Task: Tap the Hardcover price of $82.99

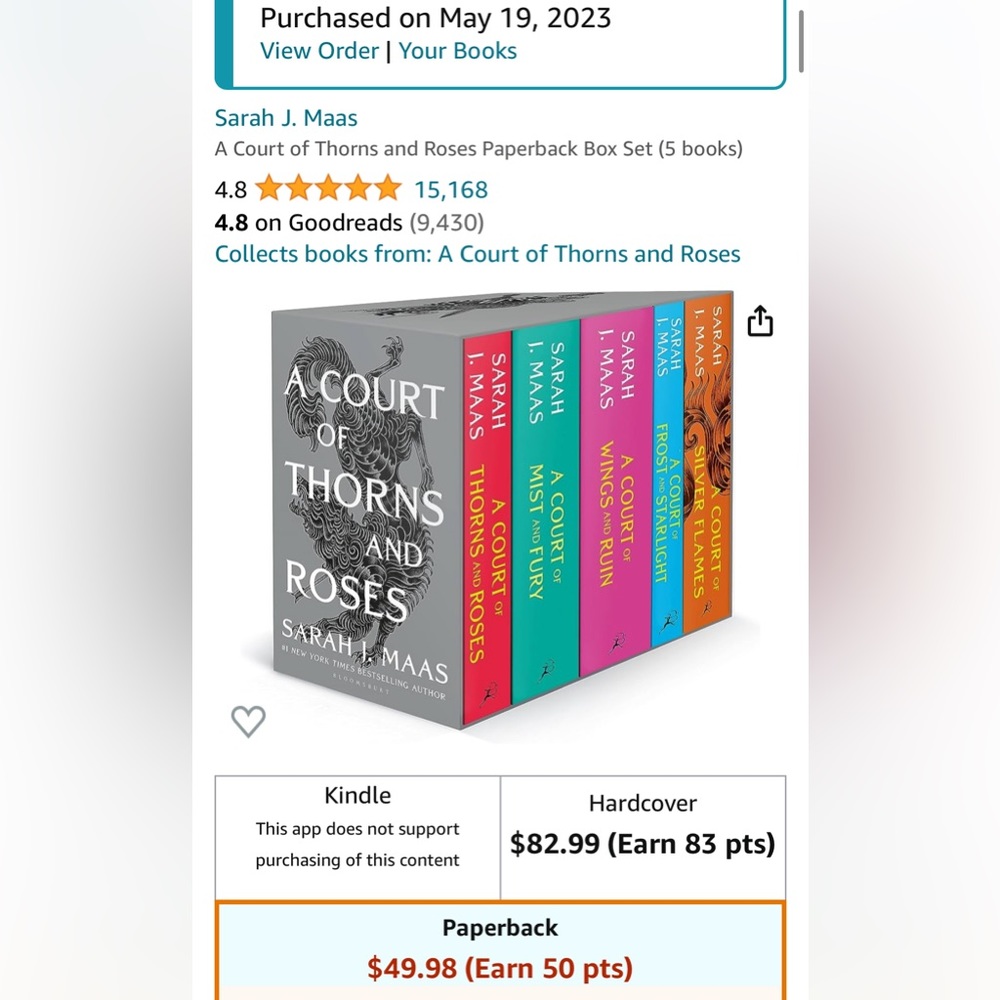Action: click(643, 843)
